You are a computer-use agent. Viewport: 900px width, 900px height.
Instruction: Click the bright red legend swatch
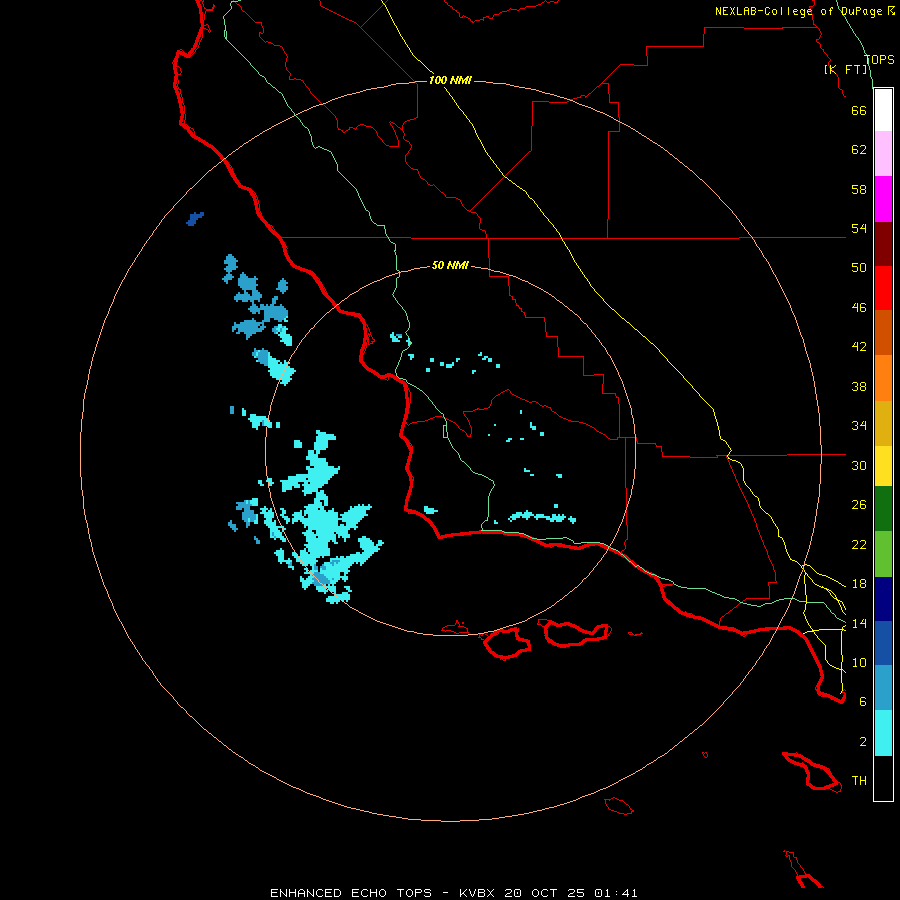tap(883, 288)
